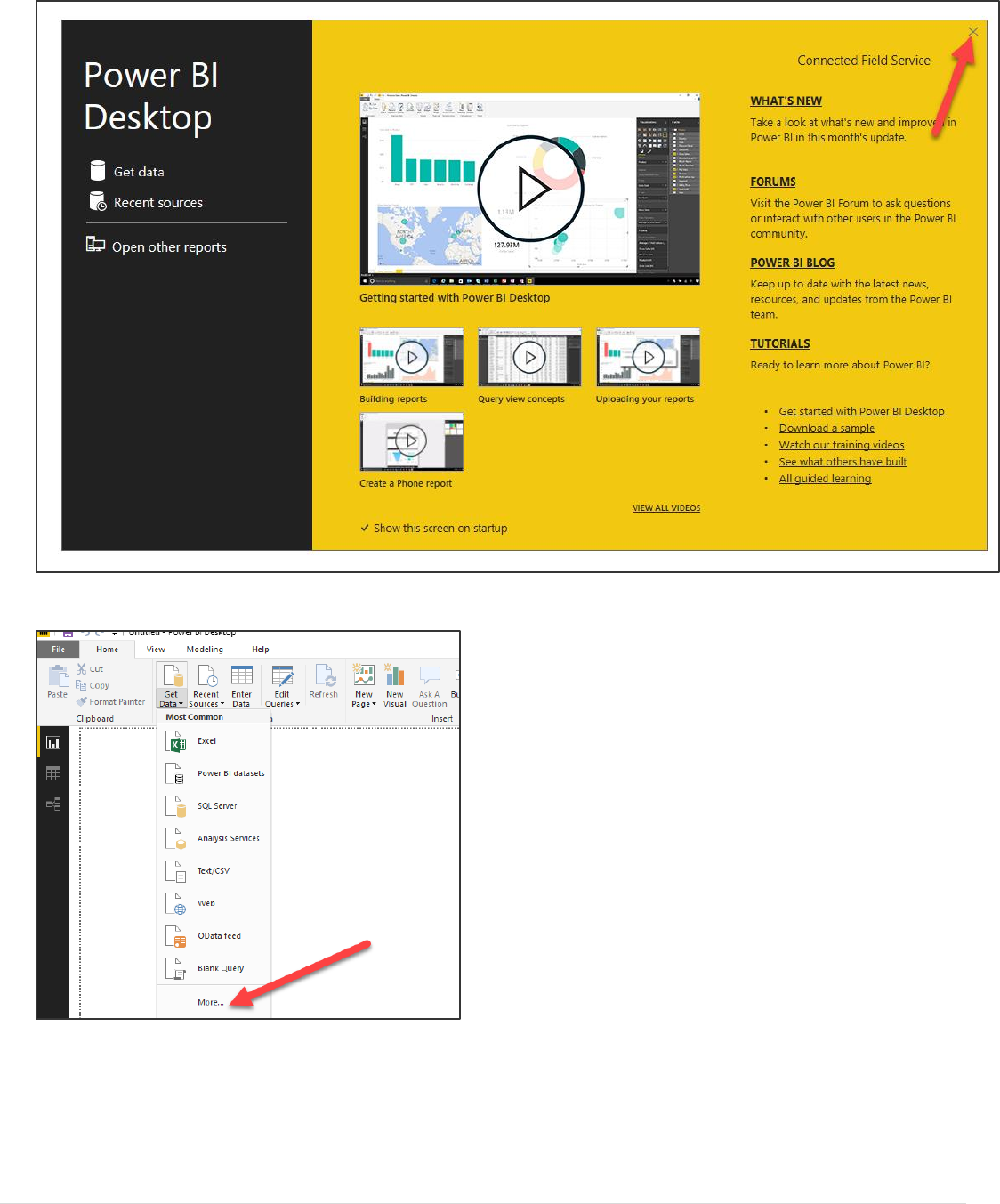Open the File tab
This screenshot has width=1000, height=1204.
pyautogui.click(x=58, y=650)
